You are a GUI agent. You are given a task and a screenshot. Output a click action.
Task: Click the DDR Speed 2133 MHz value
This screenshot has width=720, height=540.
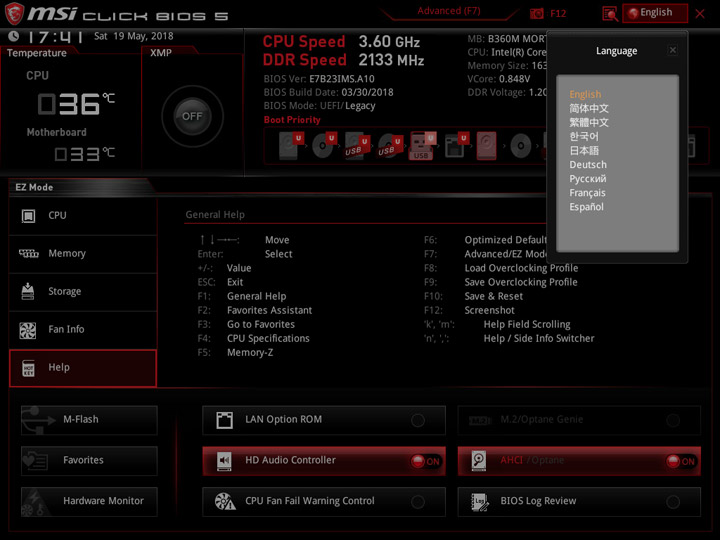point(391,60)
